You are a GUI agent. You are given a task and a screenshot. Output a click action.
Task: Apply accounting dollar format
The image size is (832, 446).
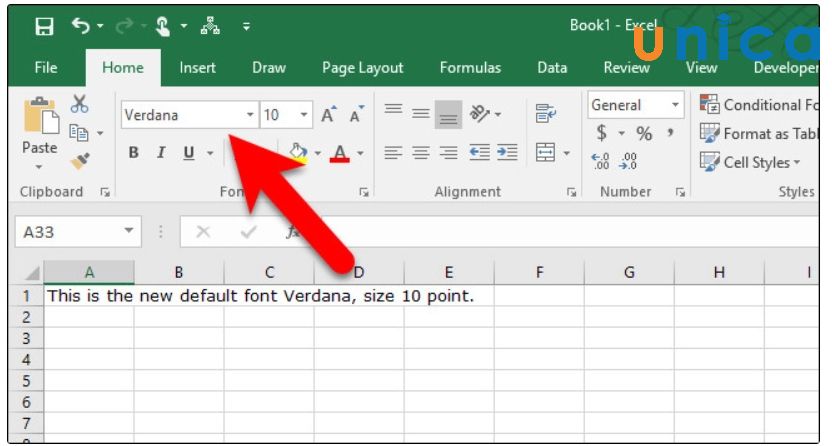601,133
